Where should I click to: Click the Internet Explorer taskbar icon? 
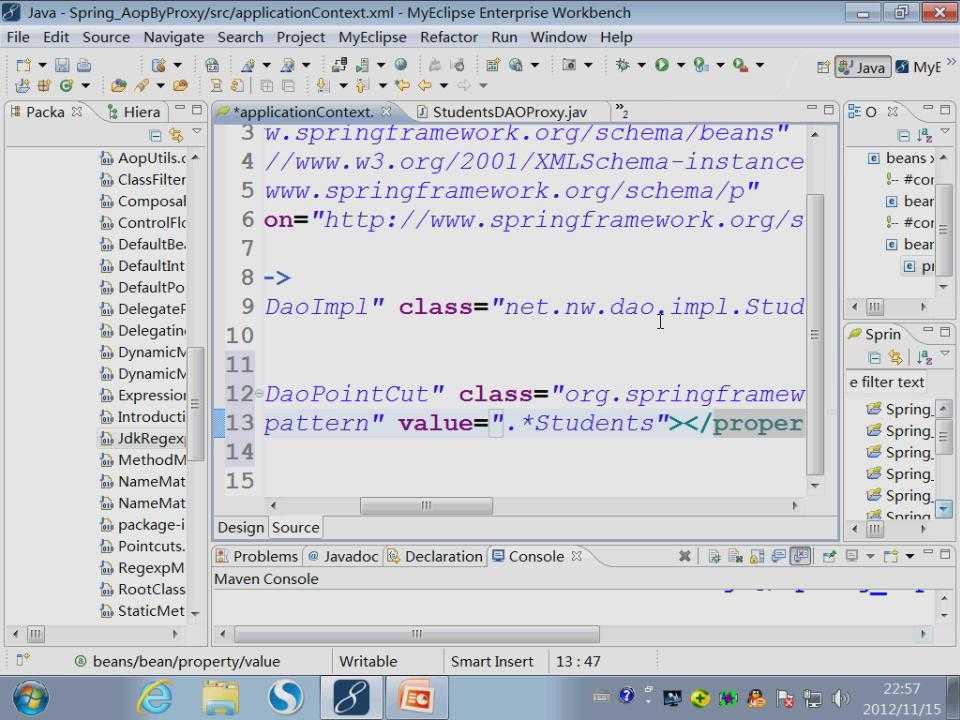click(x=155, y=697)
